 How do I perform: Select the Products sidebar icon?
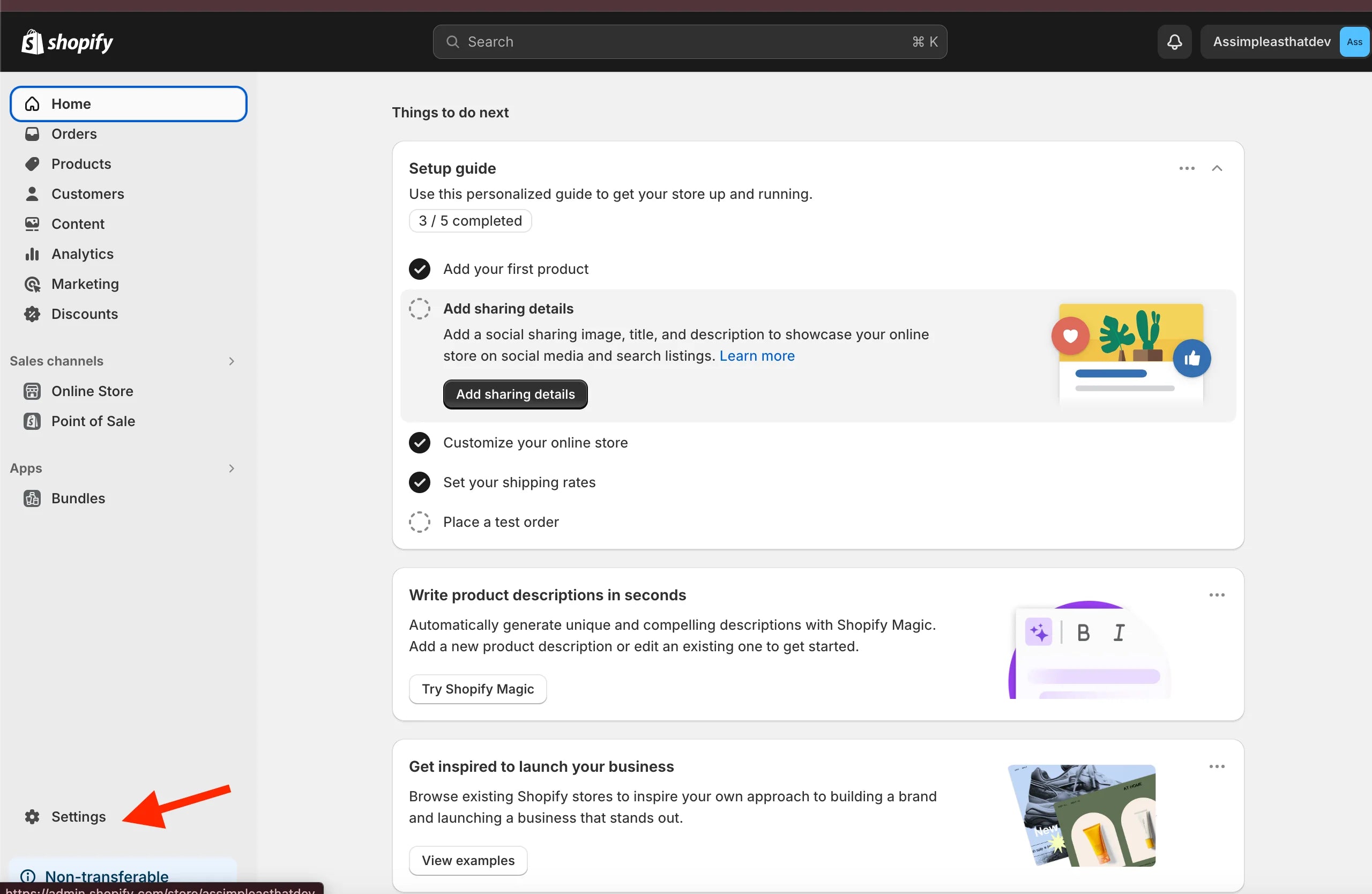33,163
